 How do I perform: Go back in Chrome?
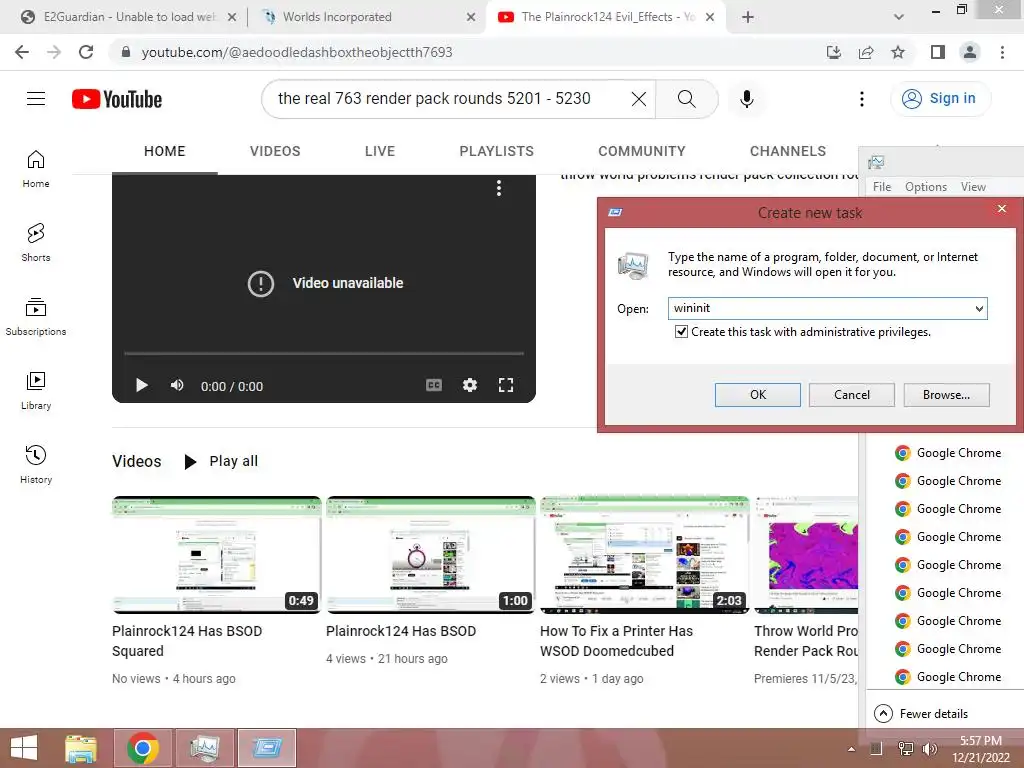(x=22, y=52)
